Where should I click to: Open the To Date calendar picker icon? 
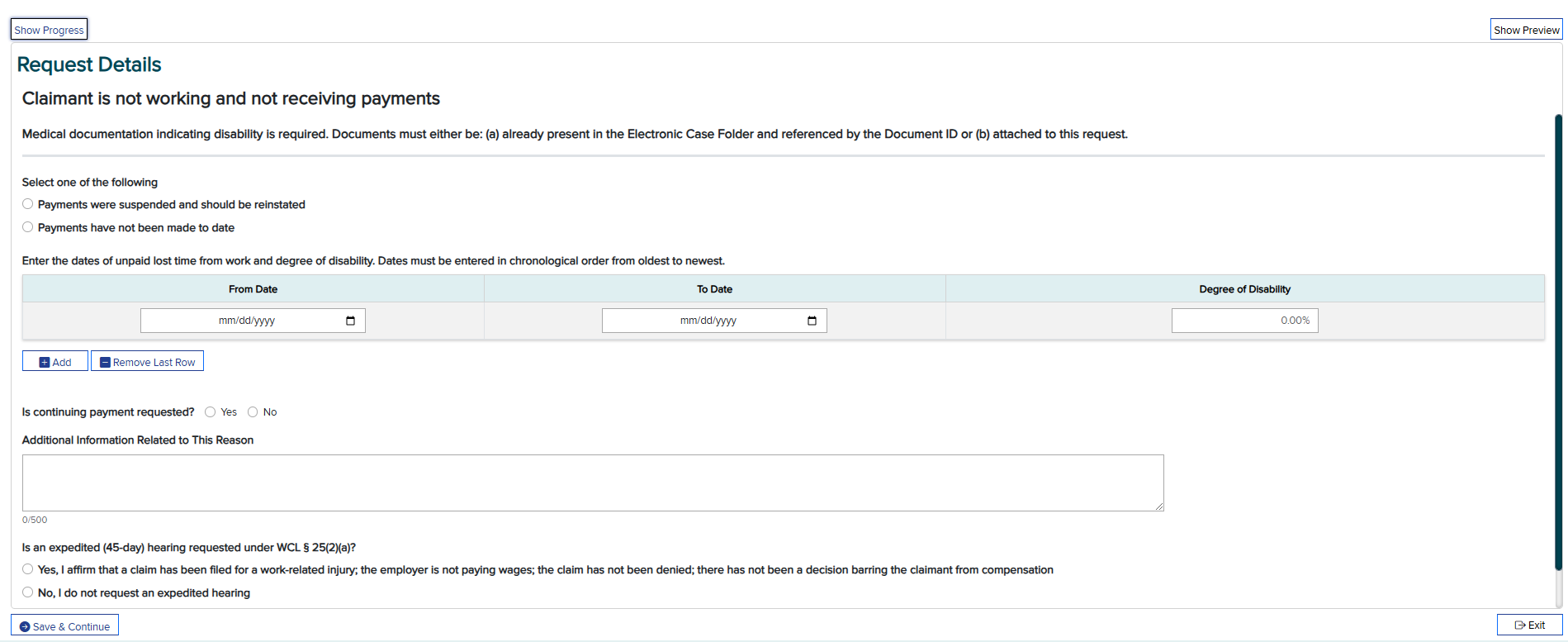(812, 321)
